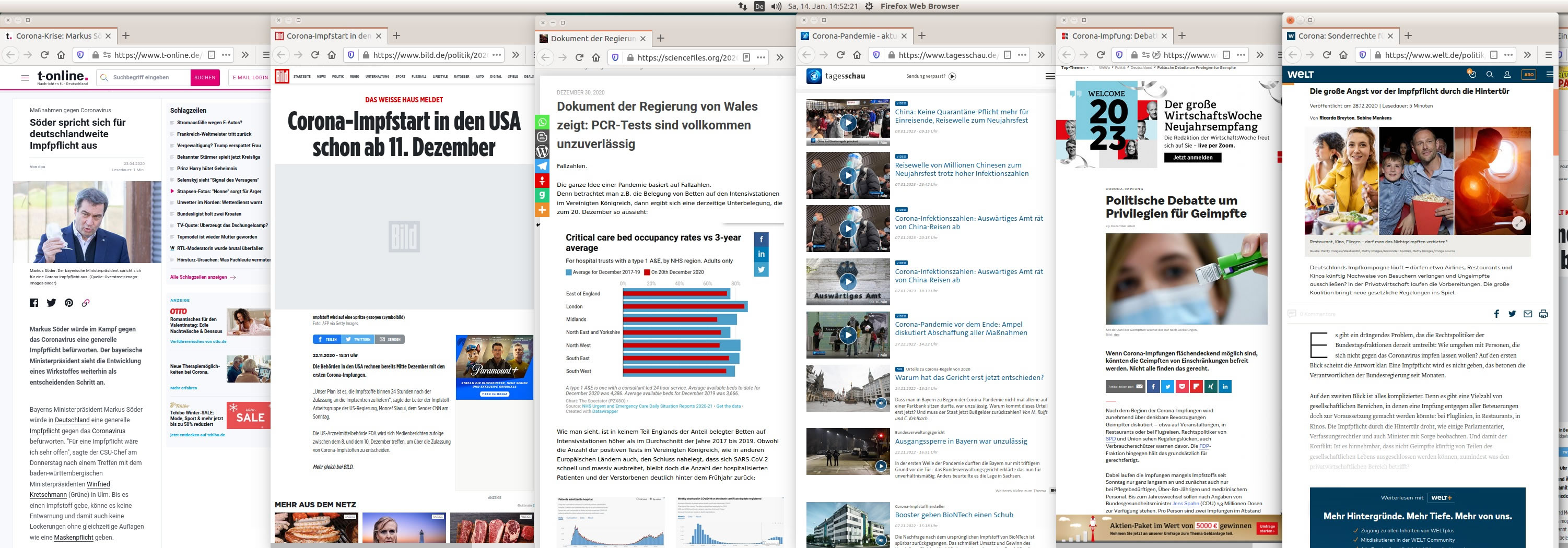1568x548 pixels.
Task: Toggle reader view in the welt.de window
Action: [x=1494, y=55]
